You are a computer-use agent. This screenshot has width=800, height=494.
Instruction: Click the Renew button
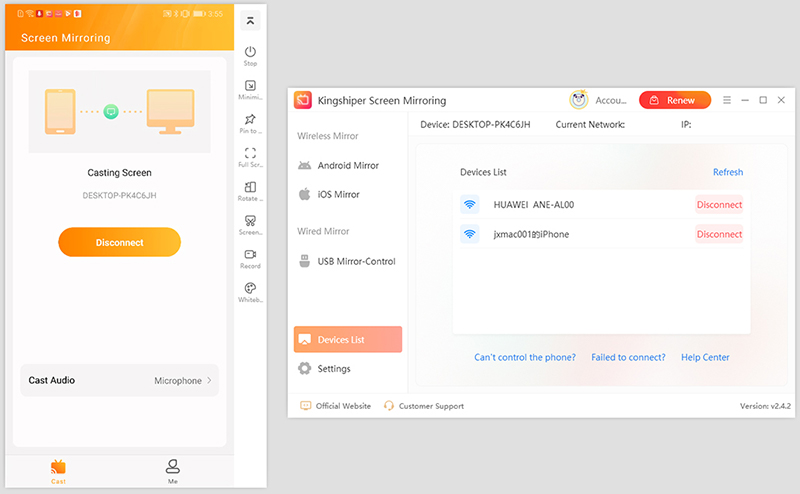tap(674, 100)
